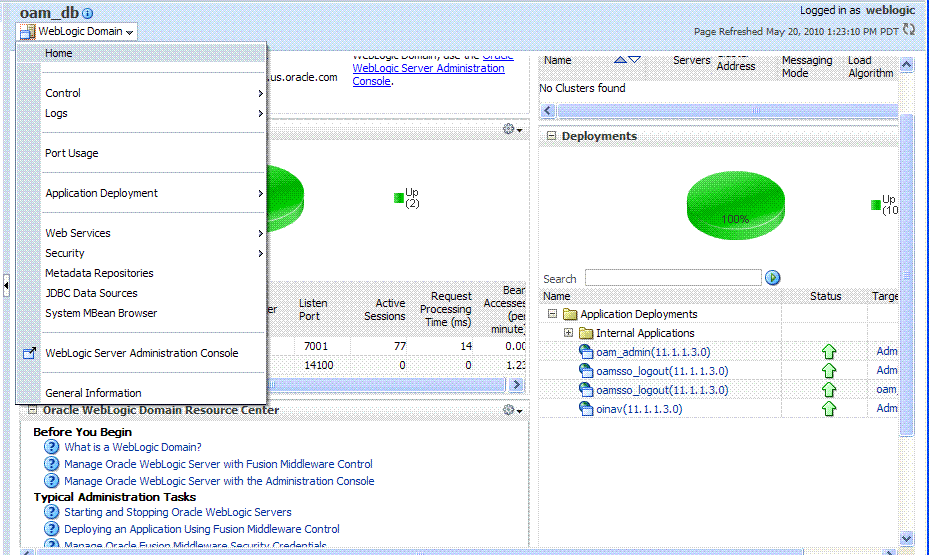941x555 pixels.
Task: Expand the Logs submenu
Action: (x=153, y=113)
